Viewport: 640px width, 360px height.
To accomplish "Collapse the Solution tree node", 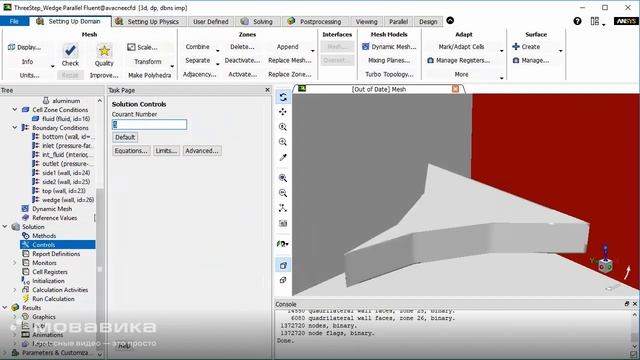I will 5,227.
